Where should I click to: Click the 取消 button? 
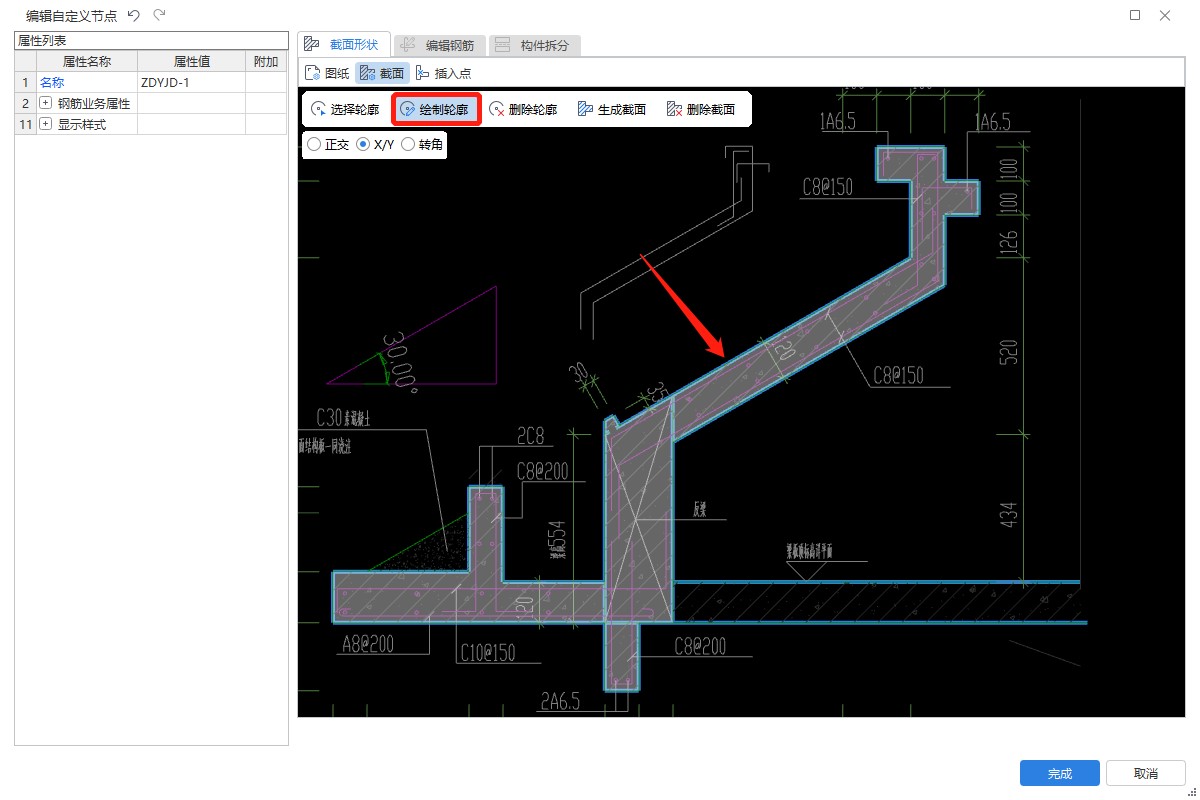1146,773
